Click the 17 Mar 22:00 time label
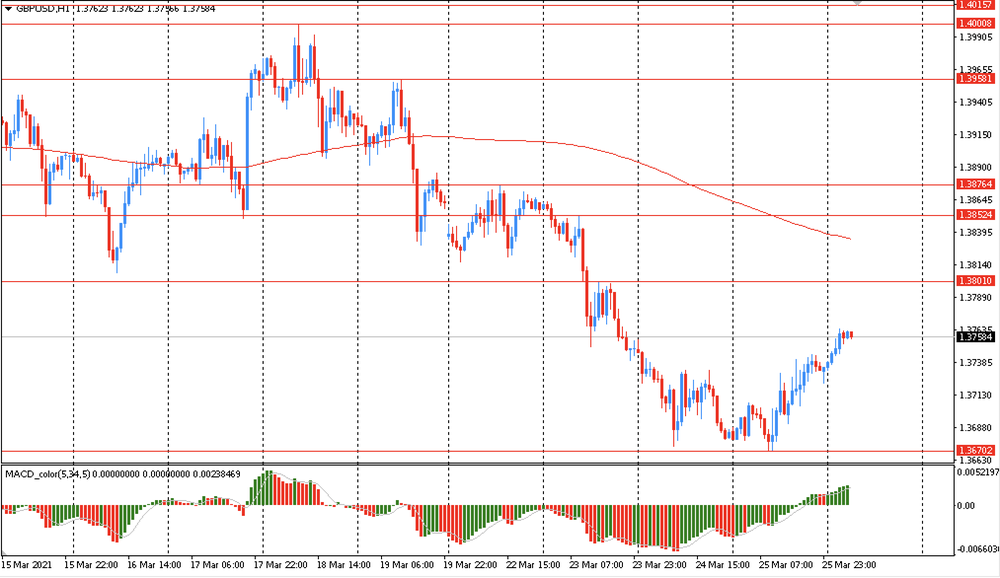The image size is (1000, 578). [x=280, y=565]
